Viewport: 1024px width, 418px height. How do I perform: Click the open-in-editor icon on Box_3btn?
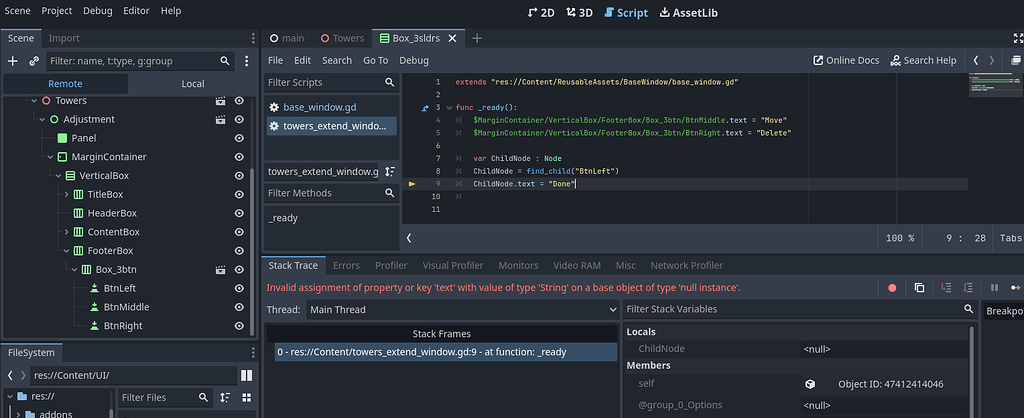[220, 270]
